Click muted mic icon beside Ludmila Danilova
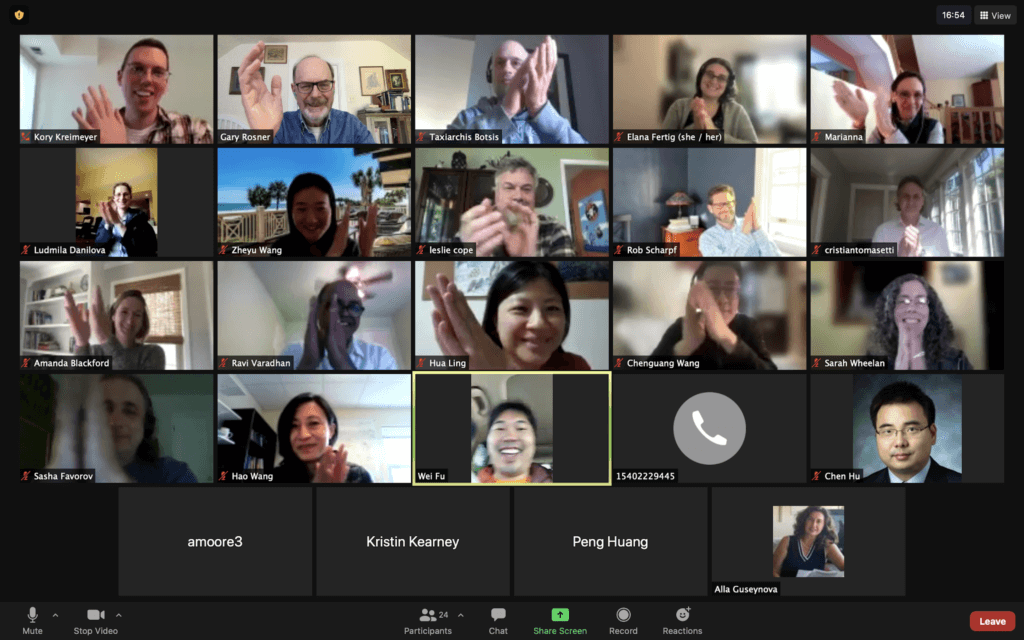Image resolution: width=1024 pixels, height=640 pixels. [25, 250]
